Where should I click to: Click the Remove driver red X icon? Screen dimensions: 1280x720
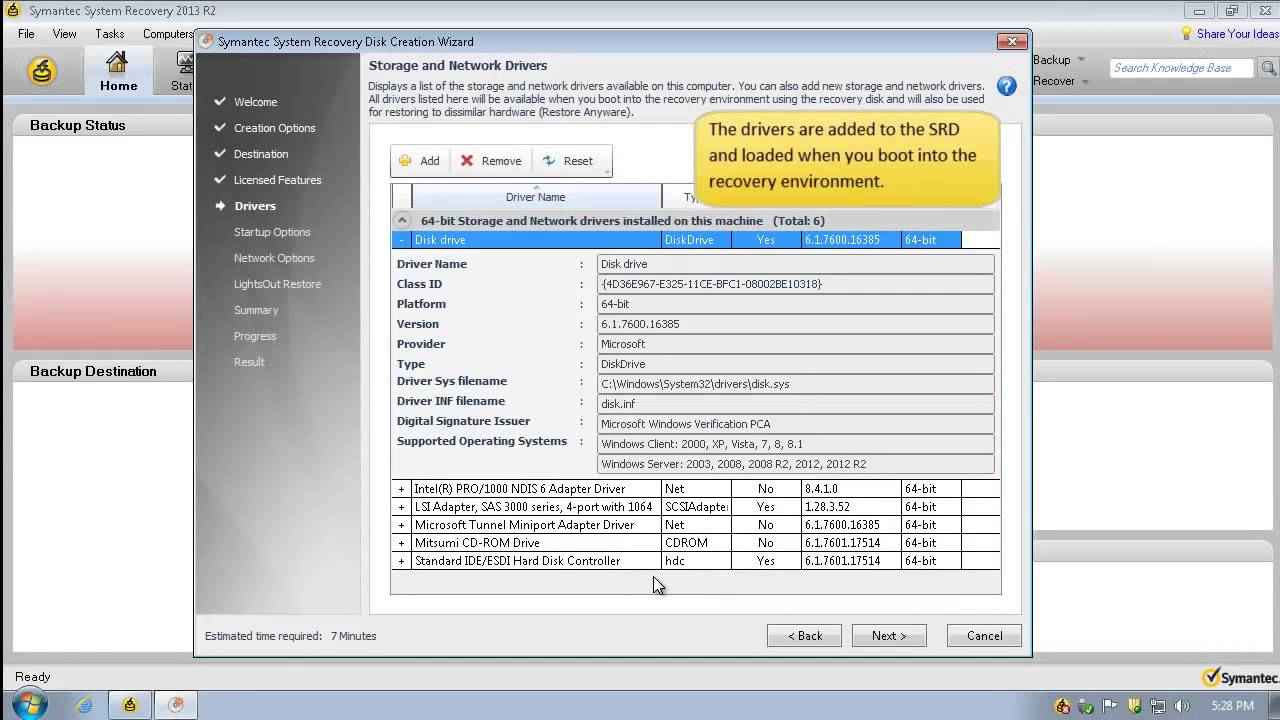467,161
